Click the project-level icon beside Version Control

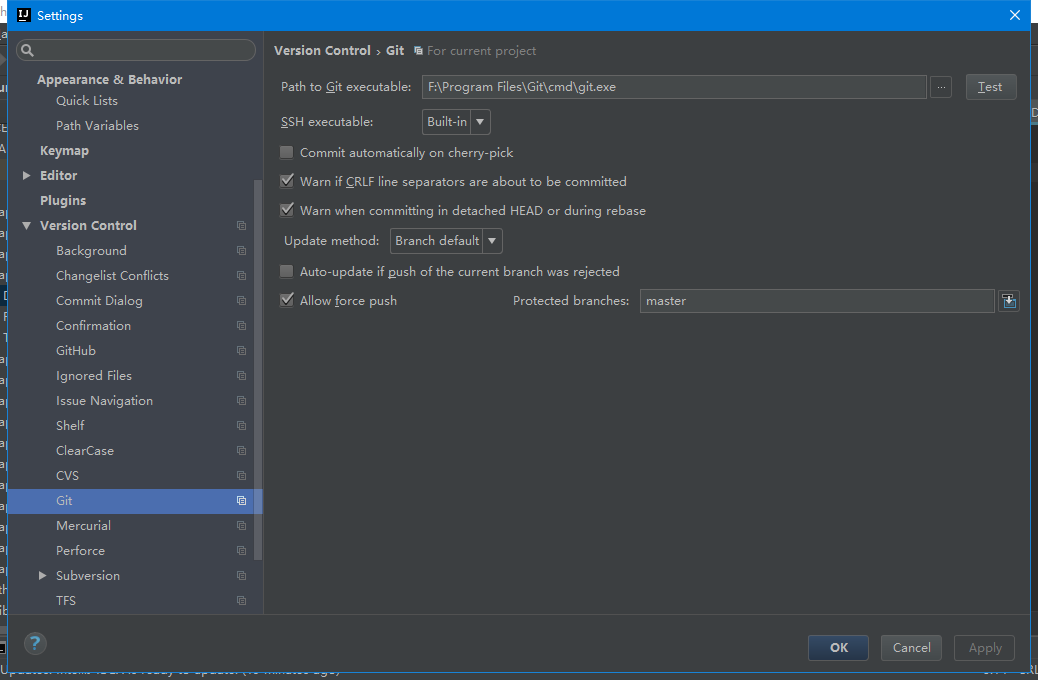pos(242,226)
